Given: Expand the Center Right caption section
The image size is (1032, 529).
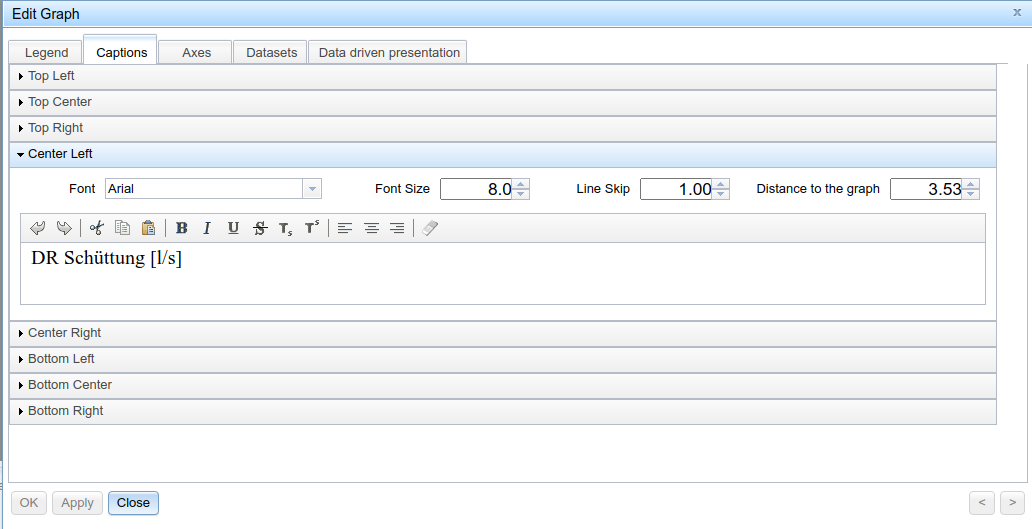Looking at the screenshot, I should point(64,333).
